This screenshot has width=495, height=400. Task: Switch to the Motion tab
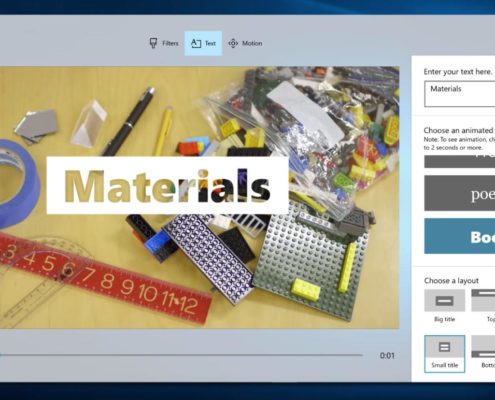click(245, 43)
